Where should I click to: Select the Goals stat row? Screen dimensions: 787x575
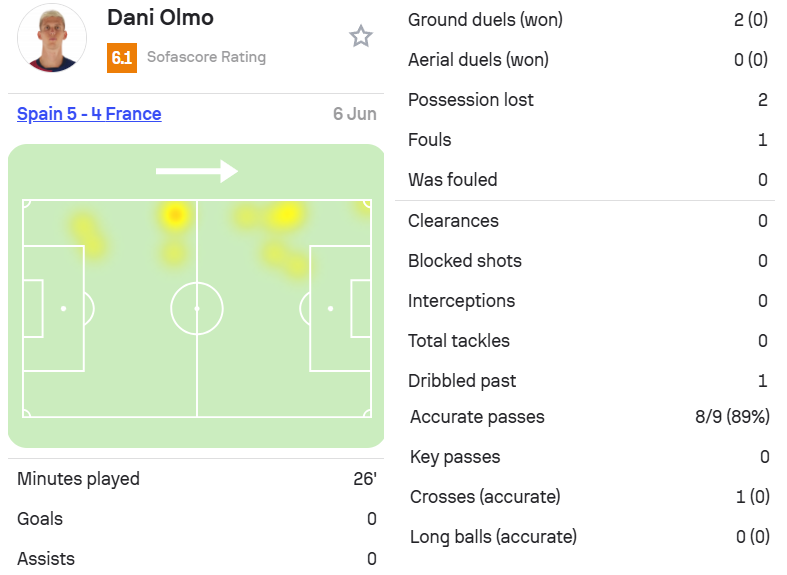click(197, 519)
